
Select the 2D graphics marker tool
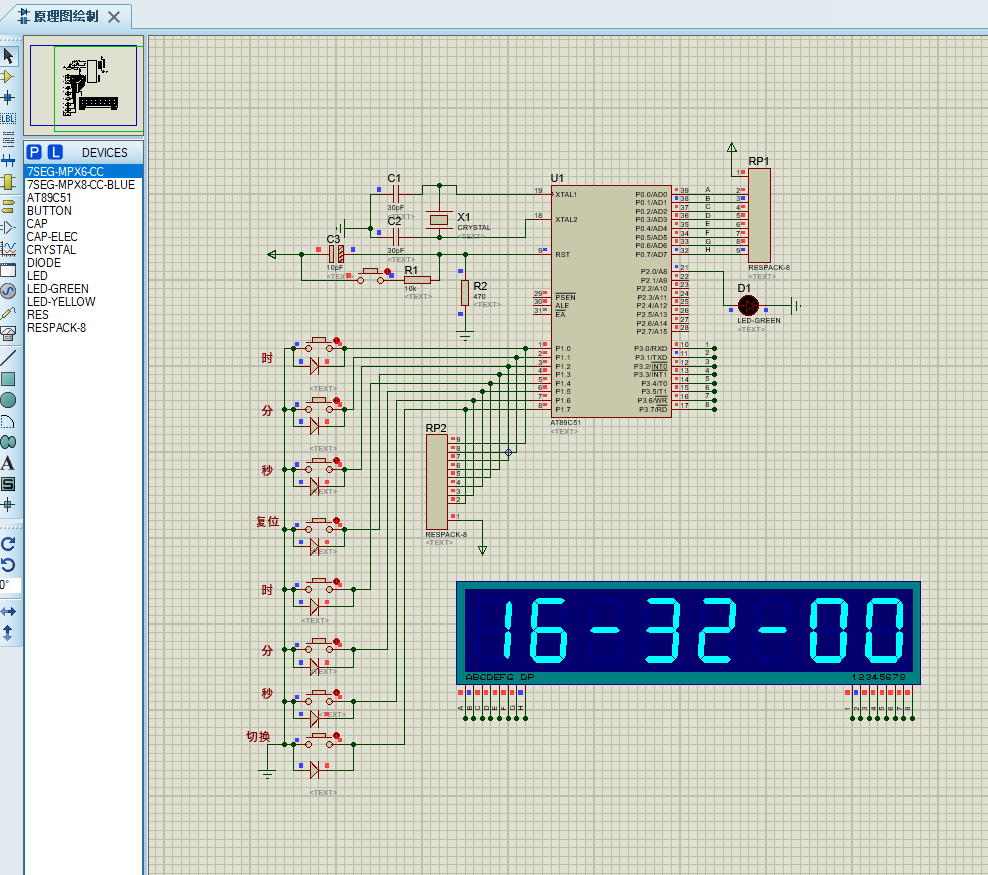[x=8, y=505]
